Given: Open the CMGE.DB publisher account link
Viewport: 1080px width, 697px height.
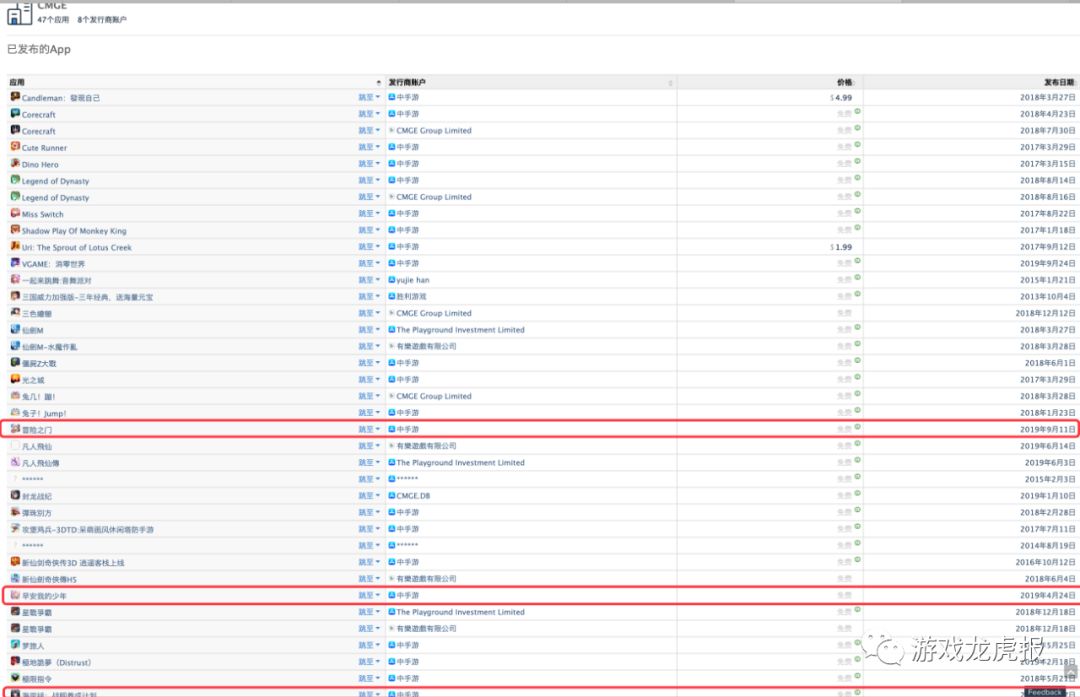Looking at the screenshot, I should click(x=413, y=496).
